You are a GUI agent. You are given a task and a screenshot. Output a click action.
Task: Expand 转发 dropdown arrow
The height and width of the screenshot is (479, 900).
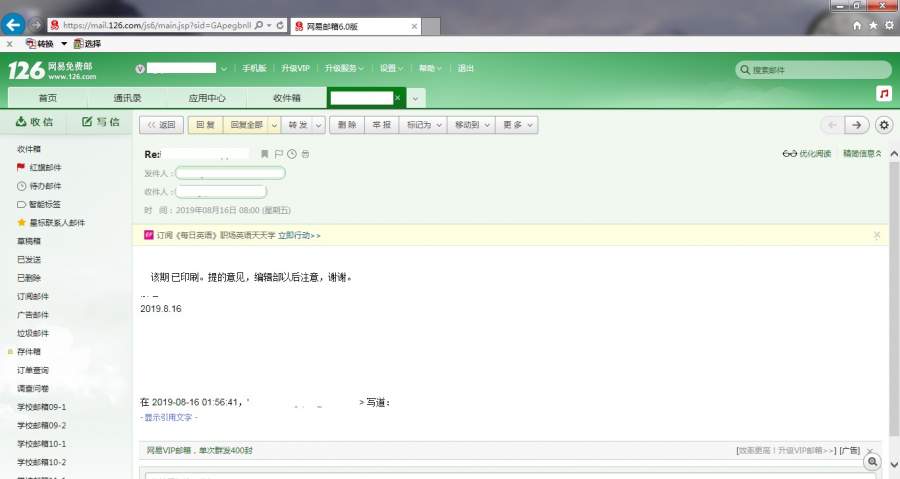319,125
